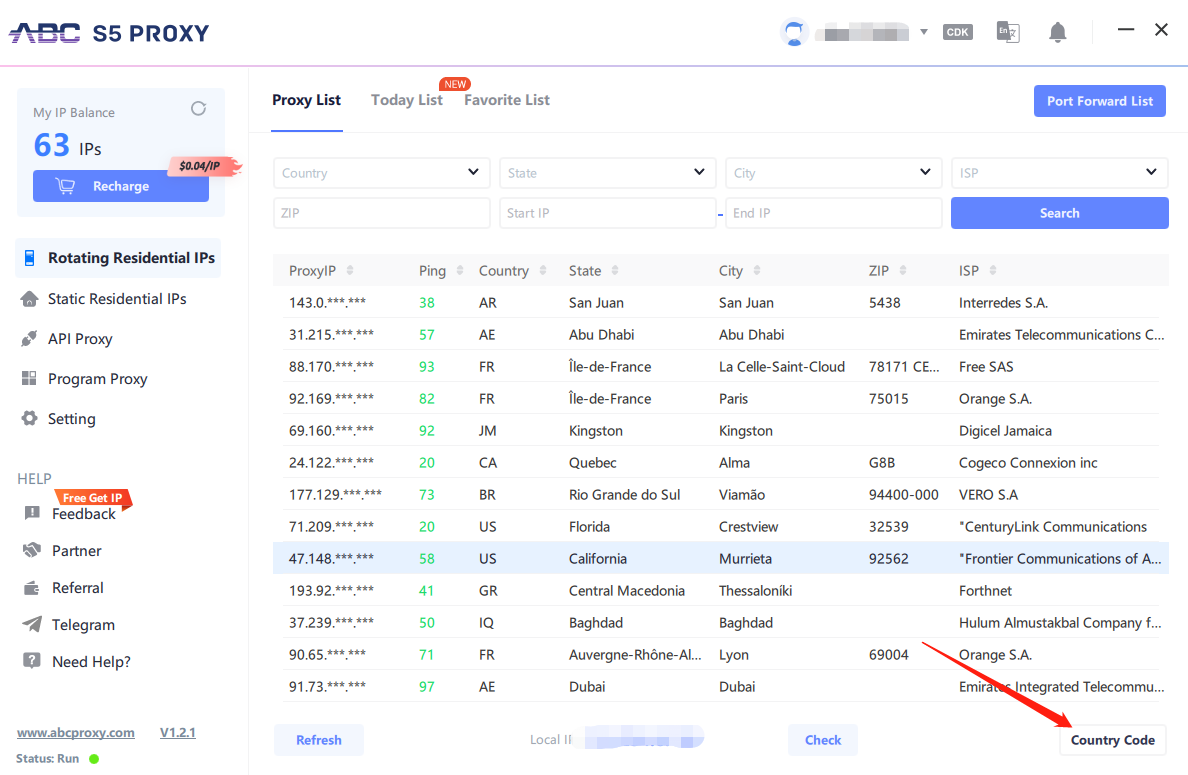1188x775 pixels.
Task: Open the account name dropdown arrow
Action: pyautogui.click(x=924, y=32)
